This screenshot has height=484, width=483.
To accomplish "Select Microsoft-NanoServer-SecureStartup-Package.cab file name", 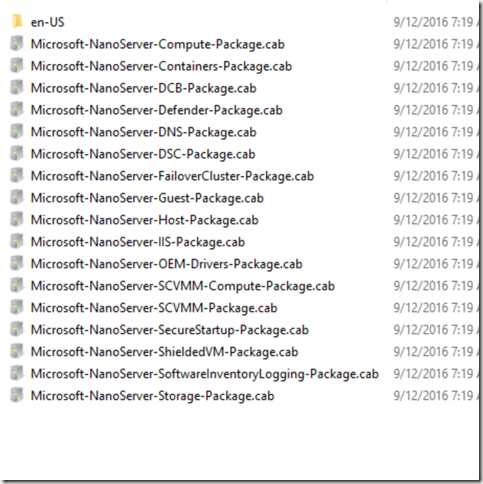I will click(x=170, y=330).
